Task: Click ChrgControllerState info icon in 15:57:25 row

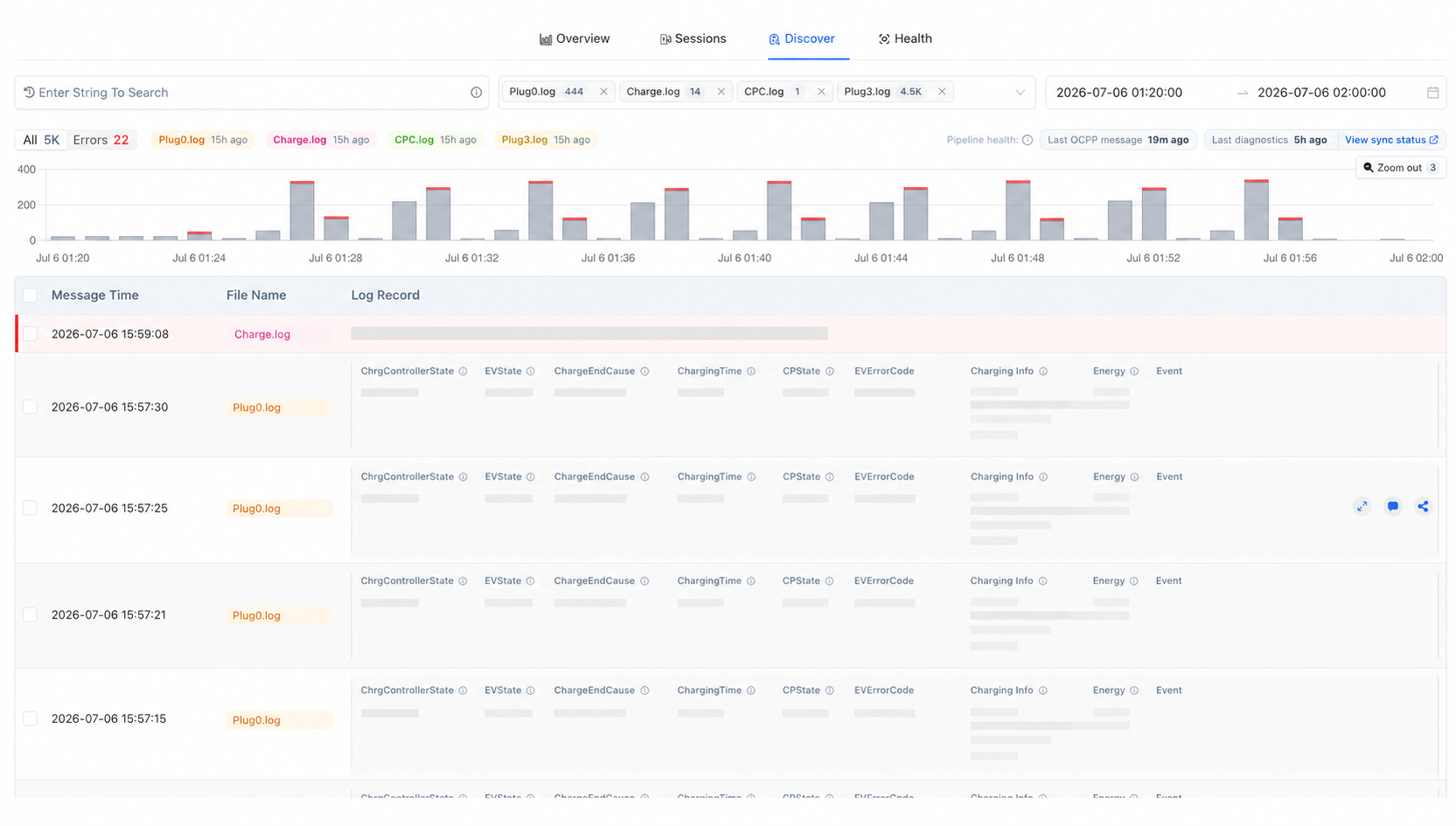Action: coord(463,477)
